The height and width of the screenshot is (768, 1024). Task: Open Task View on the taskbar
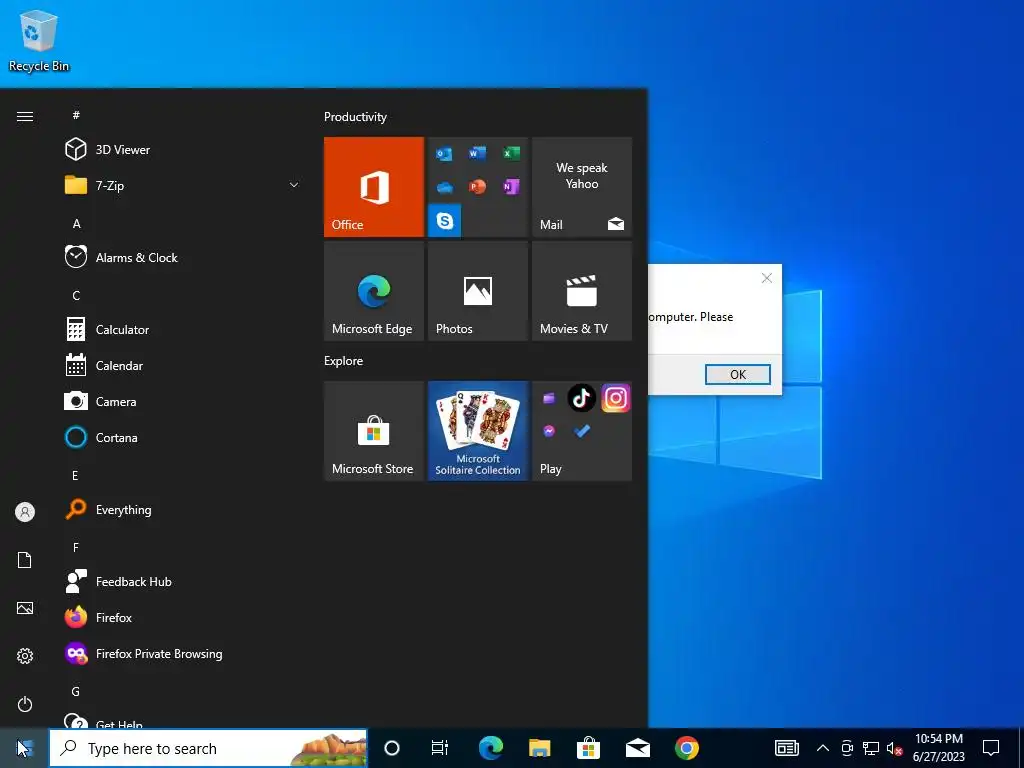440,748
